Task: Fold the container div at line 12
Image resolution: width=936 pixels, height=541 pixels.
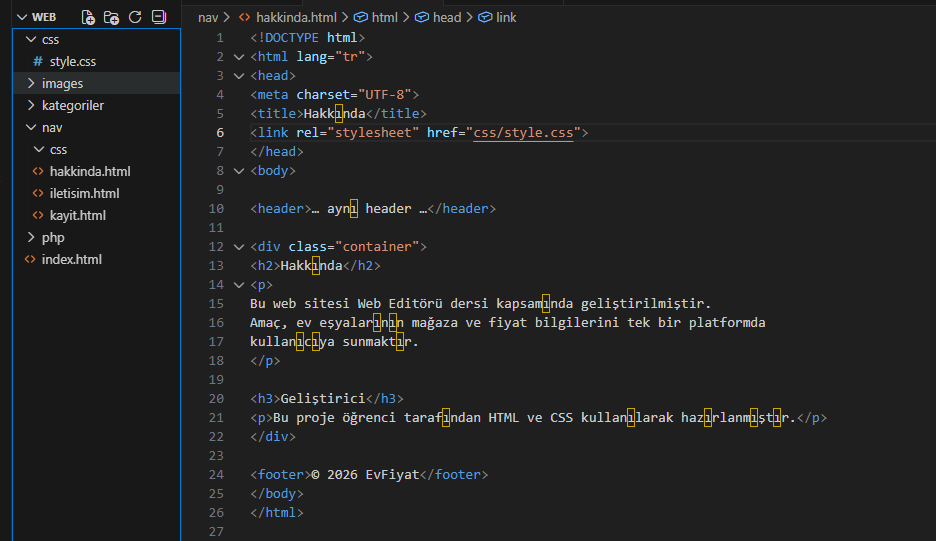Action: tap(239, 247)
